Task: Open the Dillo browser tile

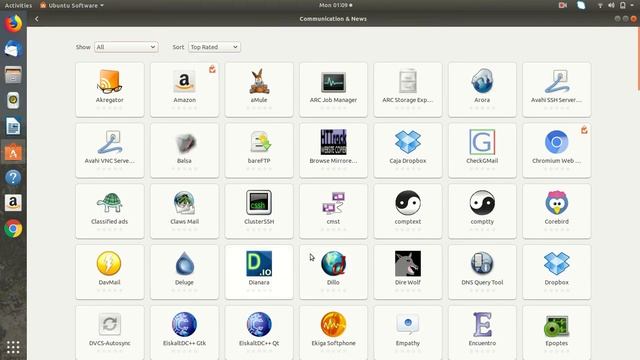Action: (x=333, y=272)
